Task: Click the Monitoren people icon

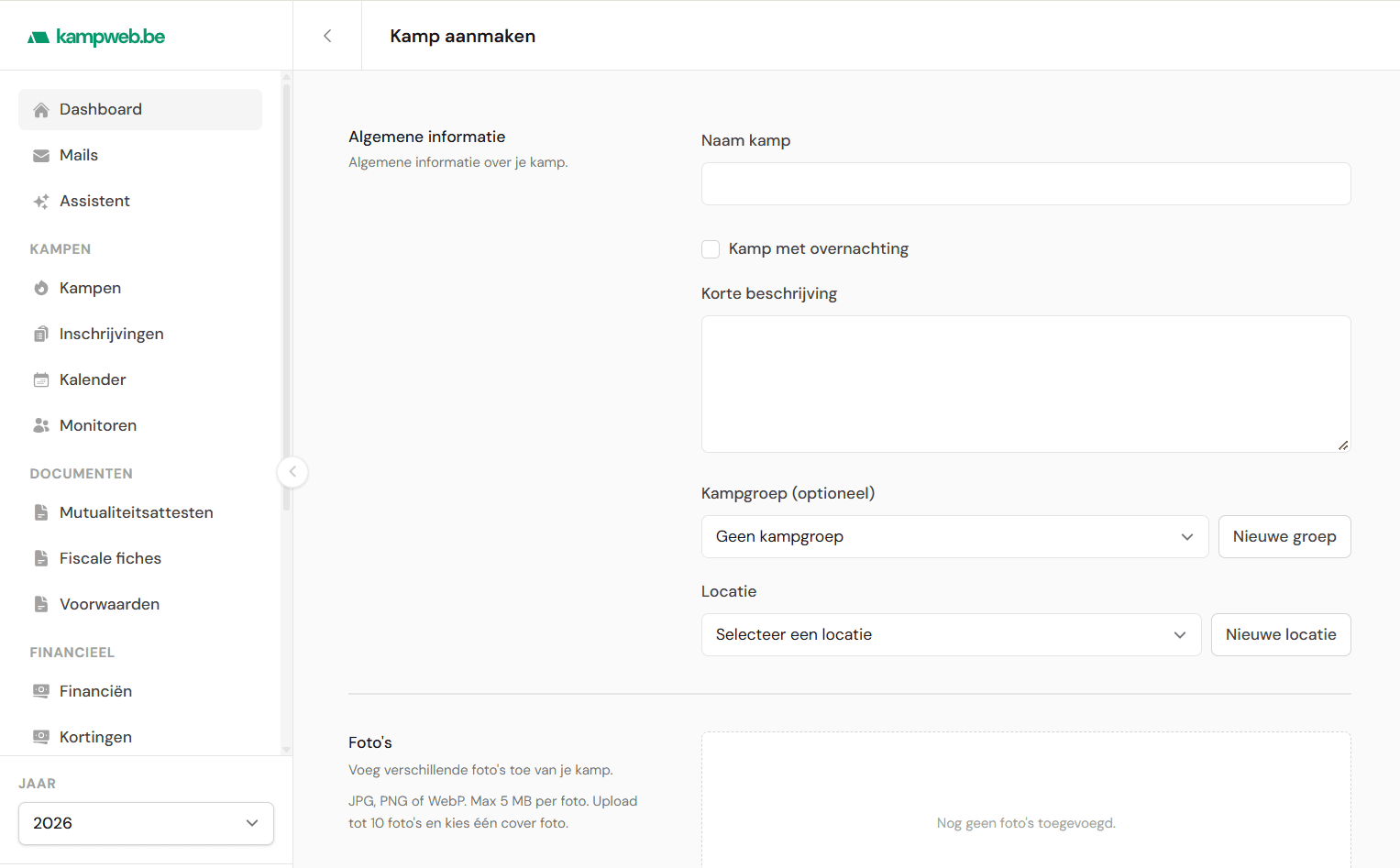Action: [x=41, y=426]
